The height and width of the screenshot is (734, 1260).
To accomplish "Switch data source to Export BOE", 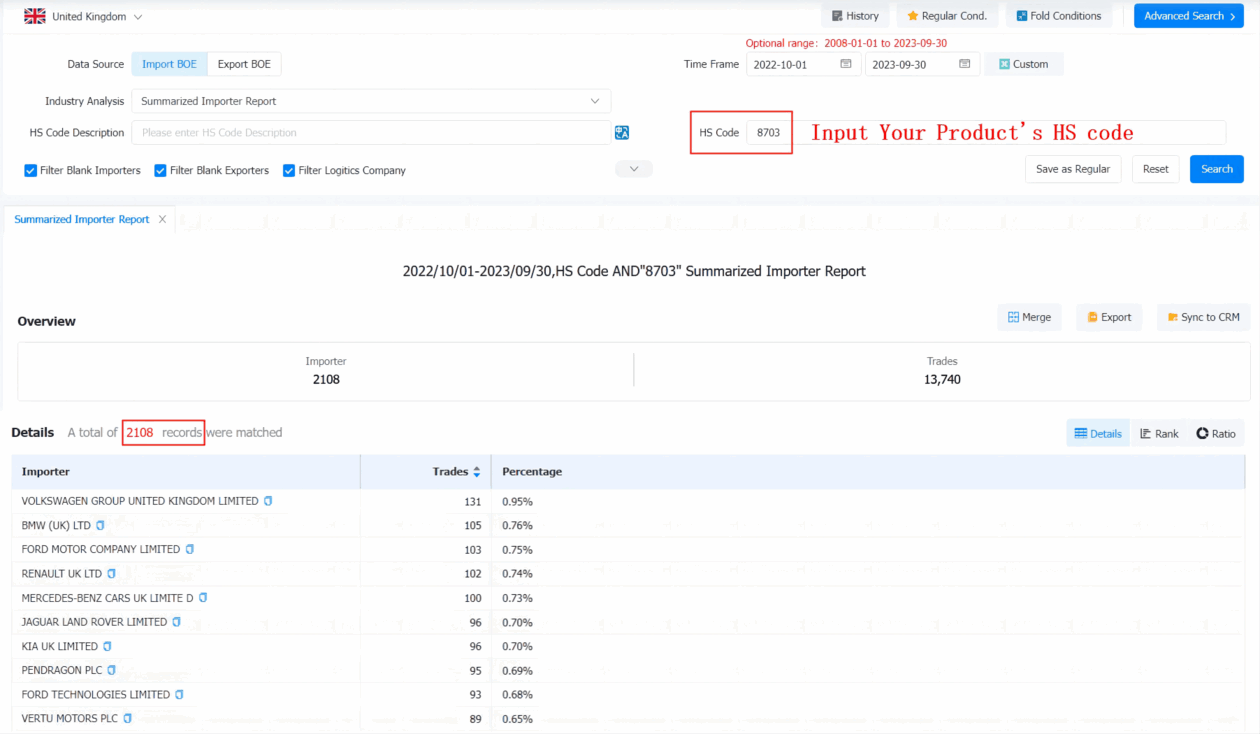I will [x=244, y=64].
